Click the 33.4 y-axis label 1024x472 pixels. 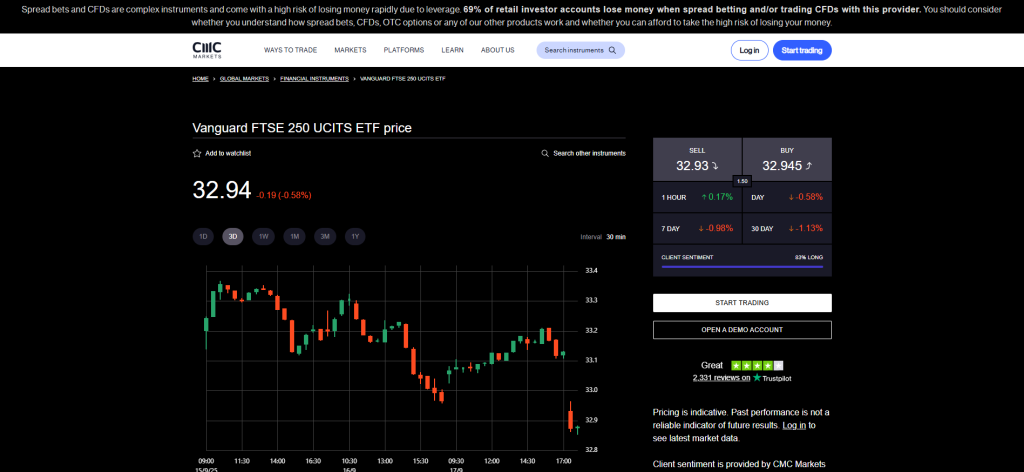593,270
